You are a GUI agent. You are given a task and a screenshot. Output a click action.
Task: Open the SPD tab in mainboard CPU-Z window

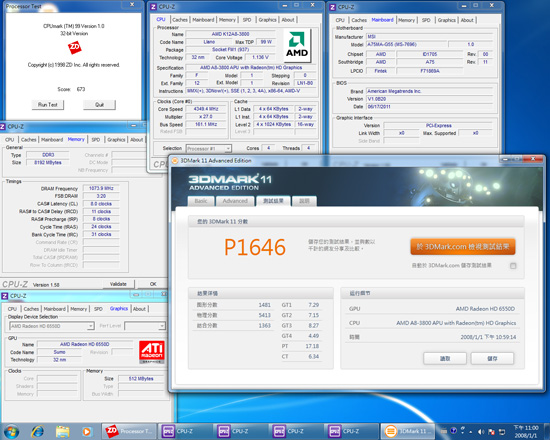[426, 20]
